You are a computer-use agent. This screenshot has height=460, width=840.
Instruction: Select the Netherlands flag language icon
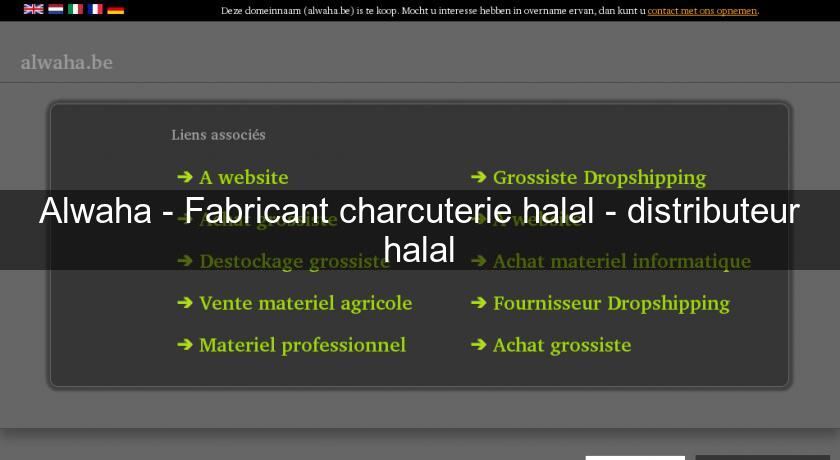click(56, 9)
